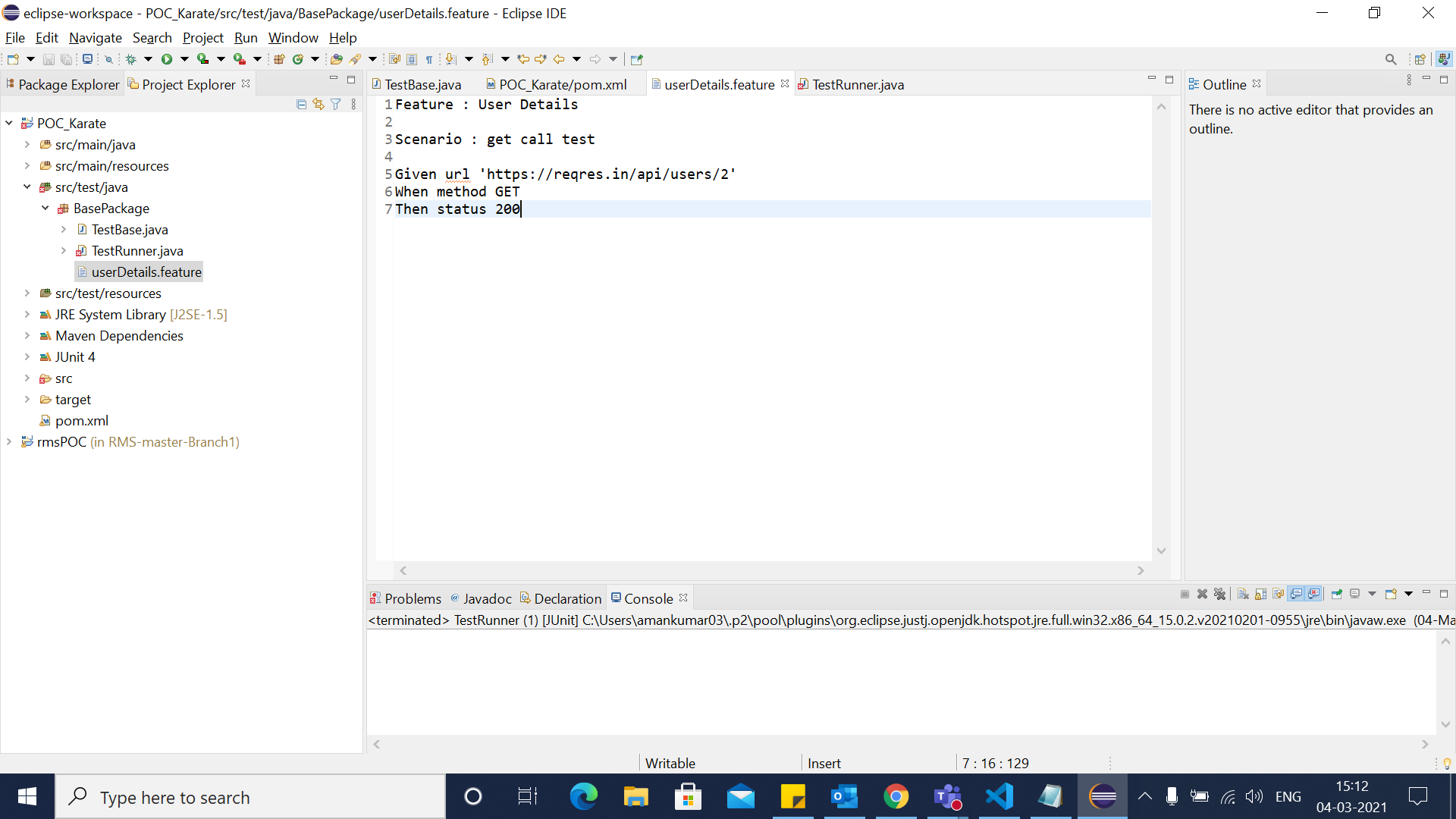Toggle Scroll Lock in the Console

point(1261,594)
